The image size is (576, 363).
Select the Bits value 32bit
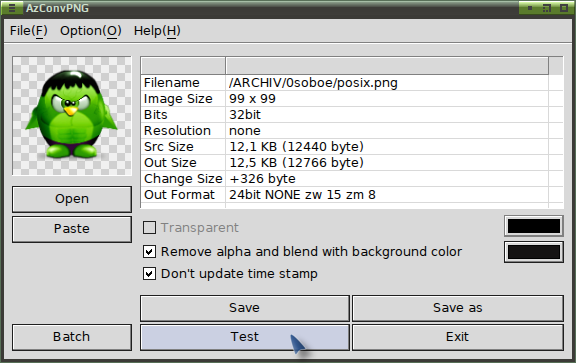245,115
